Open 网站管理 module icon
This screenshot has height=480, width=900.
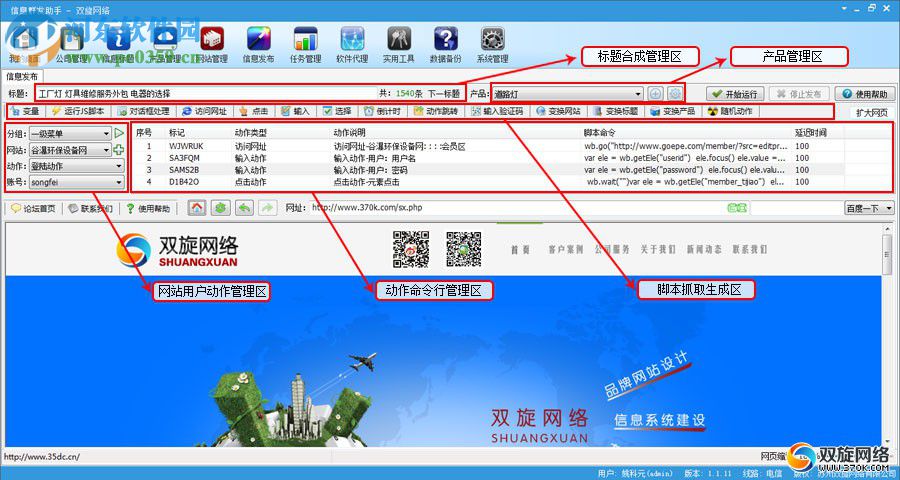coord(212,45)
